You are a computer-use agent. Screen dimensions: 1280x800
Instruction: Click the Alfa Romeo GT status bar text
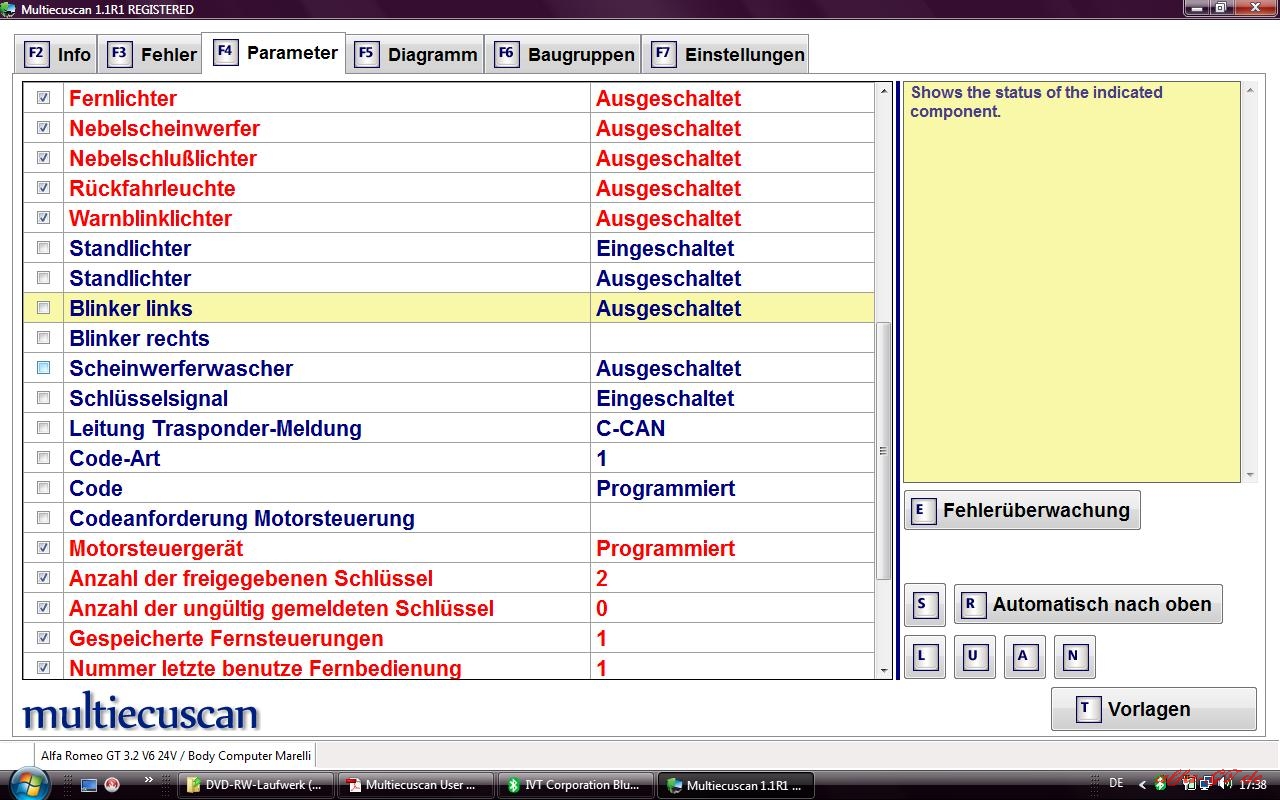pos(176,755)
